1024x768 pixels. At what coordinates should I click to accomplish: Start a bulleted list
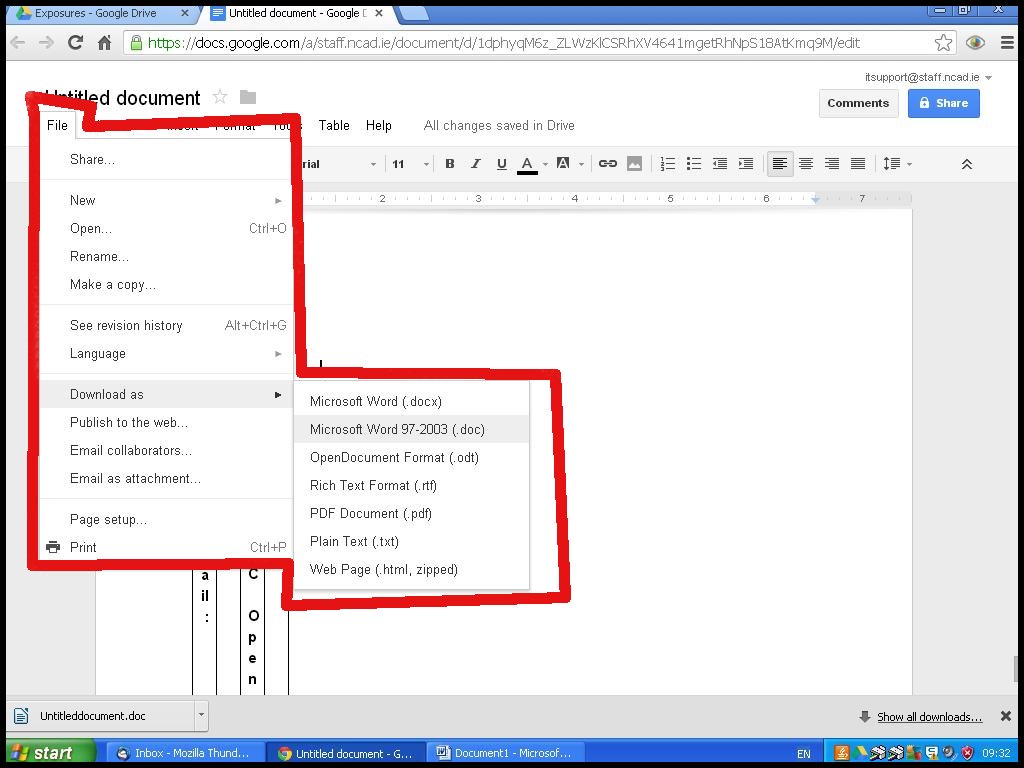point(694,164)
